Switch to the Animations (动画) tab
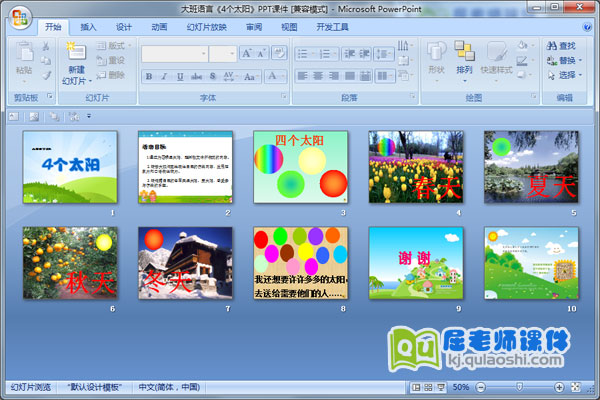Screen dimensions: 600x400 159,27
